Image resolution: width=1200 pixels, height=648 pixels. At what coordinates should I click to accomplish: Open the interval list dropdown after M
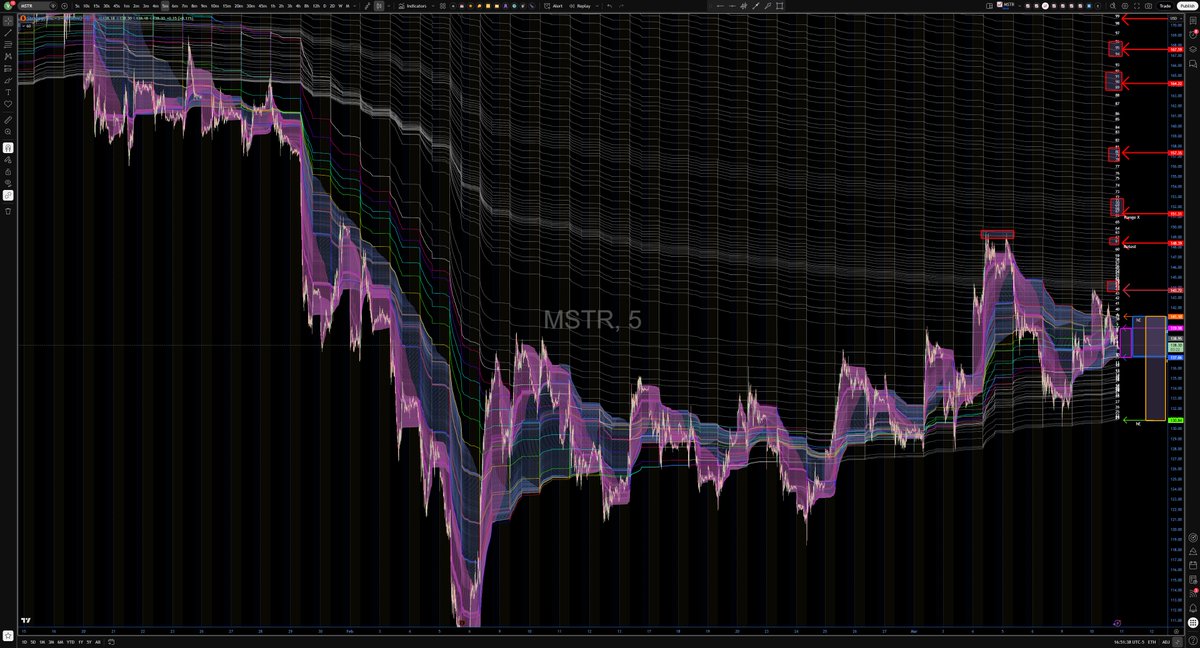pyautogui.click(x=355, y=6)
